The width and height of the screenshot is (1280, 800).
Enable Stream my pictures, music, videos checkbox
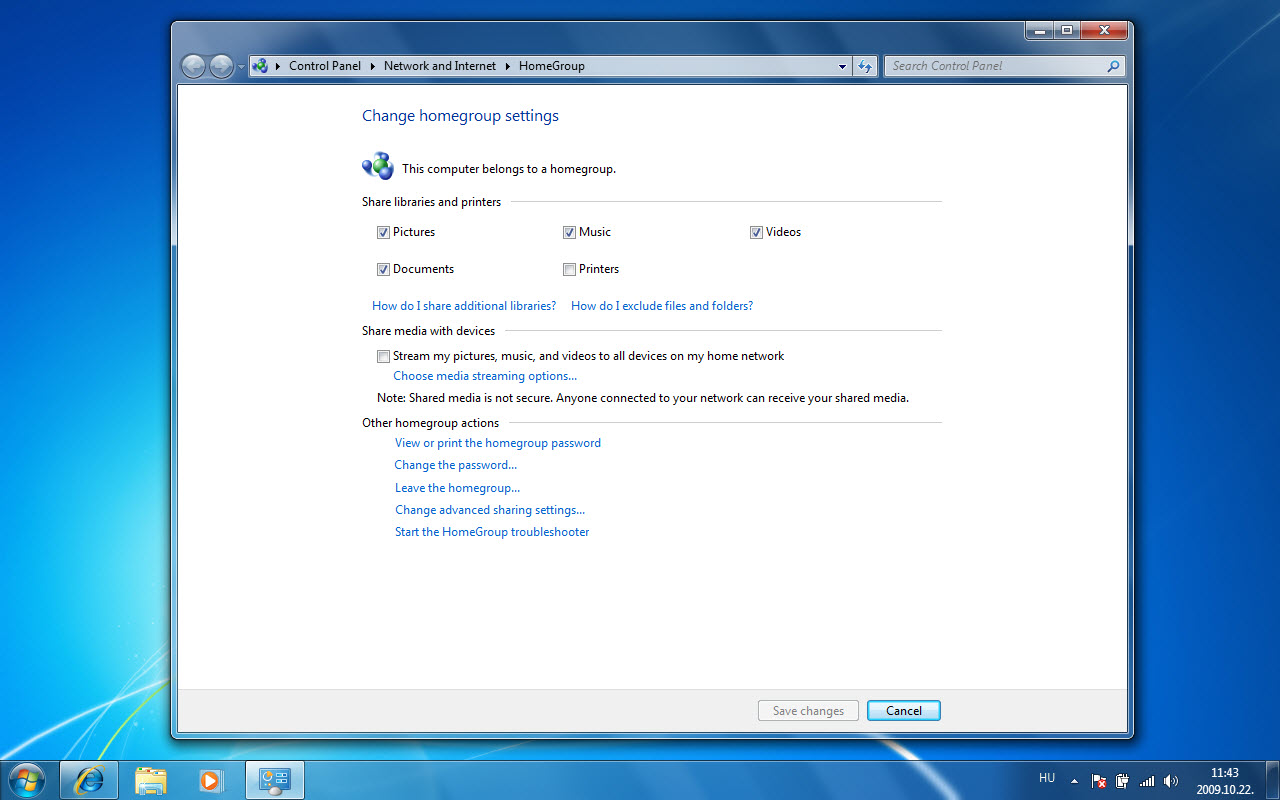tap(383, 356)
